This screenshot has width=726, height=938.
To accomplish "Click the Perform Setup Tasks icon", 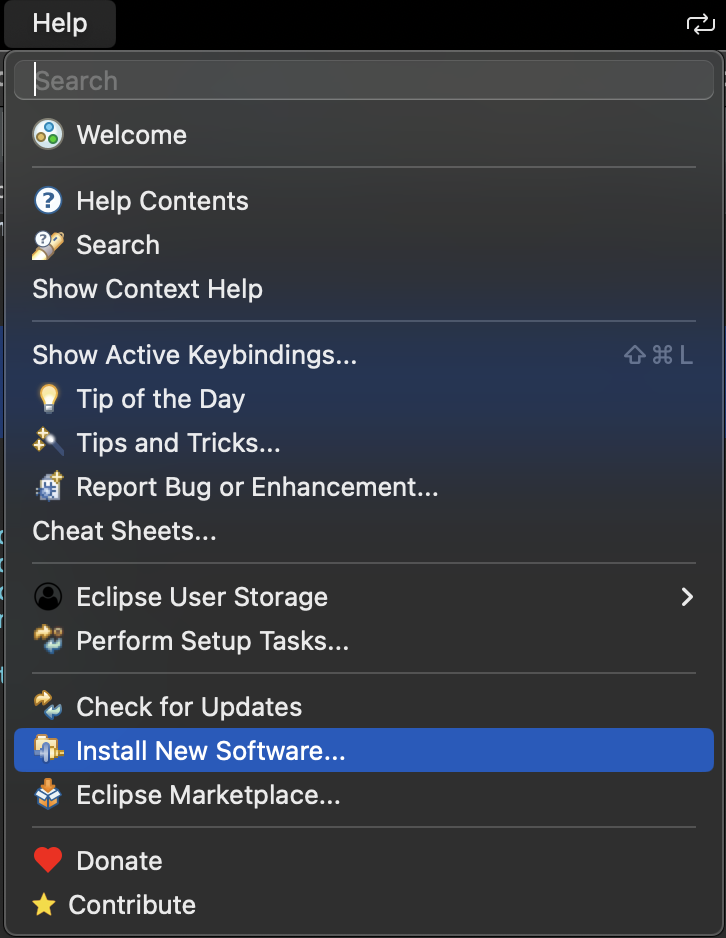I will click(48, 639).
